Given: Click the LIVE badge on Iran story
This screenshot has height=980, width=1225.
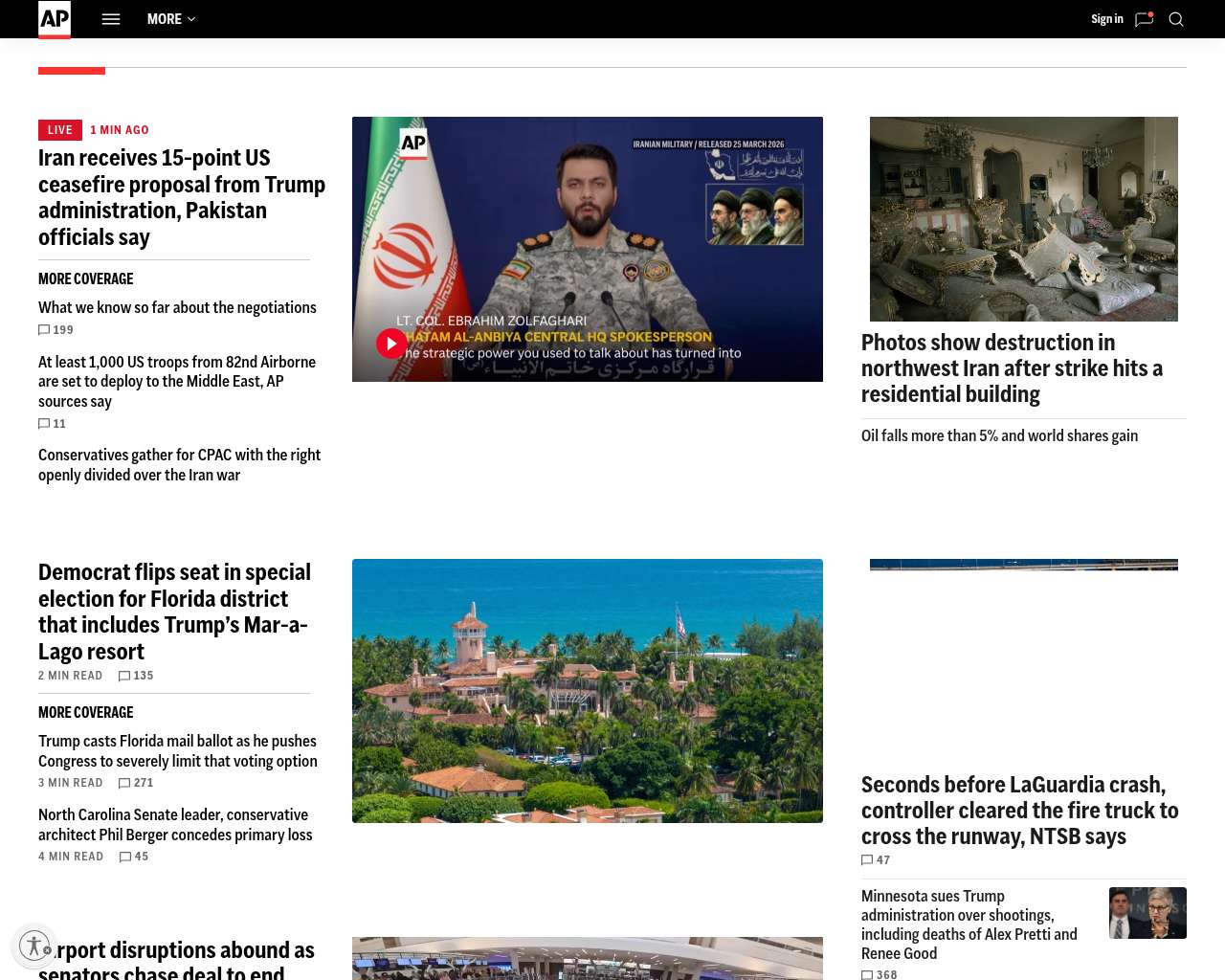Looking at the screenshot, I should 60,130.
